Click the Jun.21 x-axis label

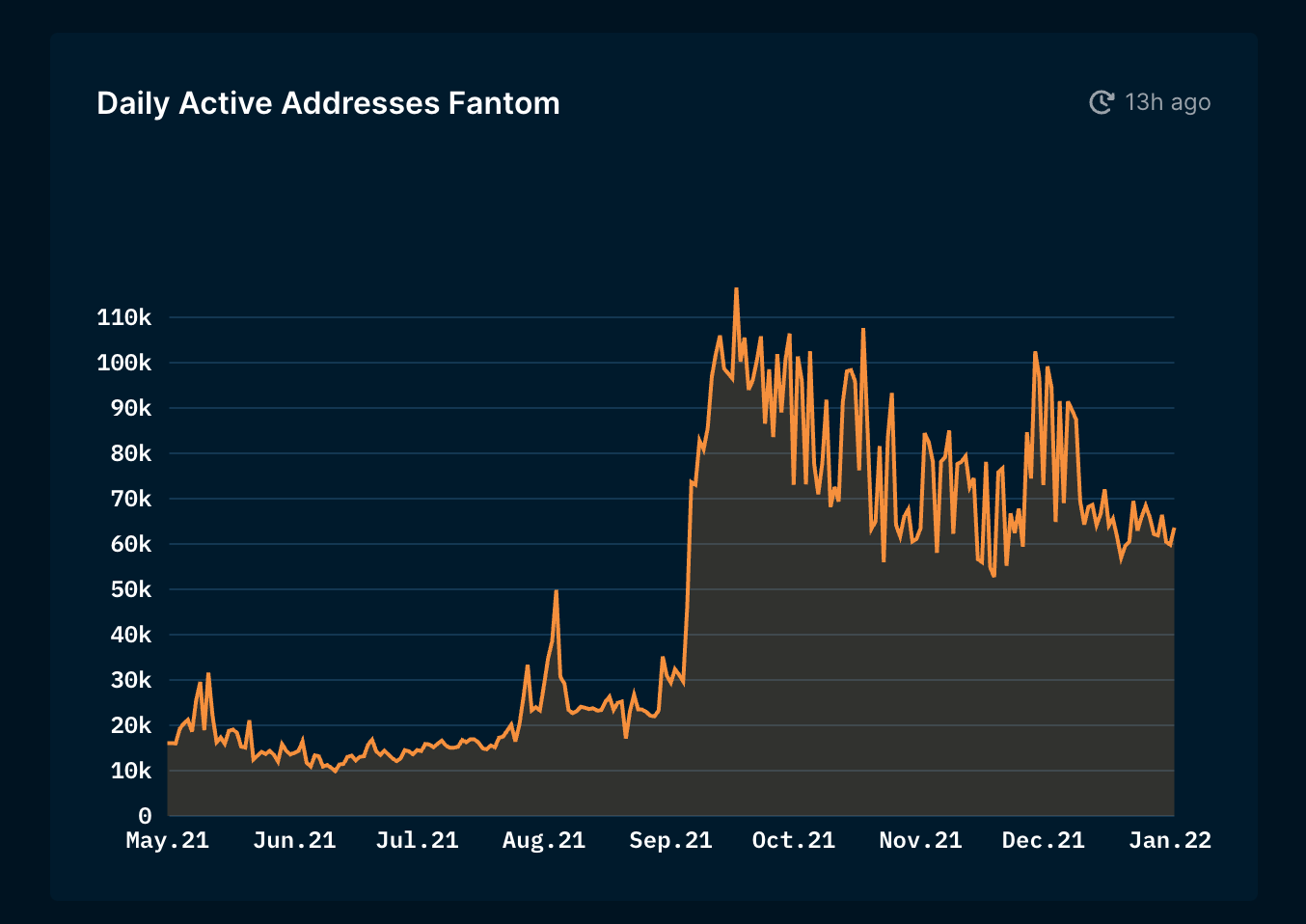tap(294, 841)
